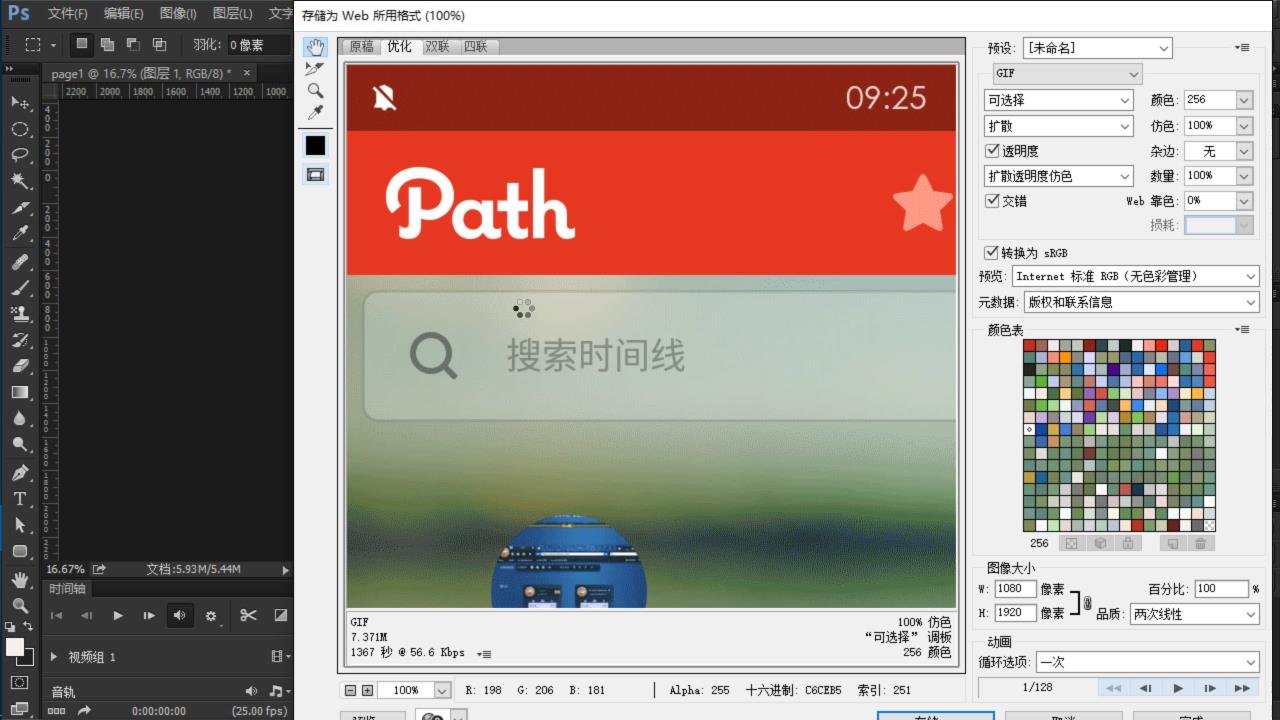The image size is (1280, 720).
Task: Click the foreground color swatch in toolbox
Action: pos(15,647)
